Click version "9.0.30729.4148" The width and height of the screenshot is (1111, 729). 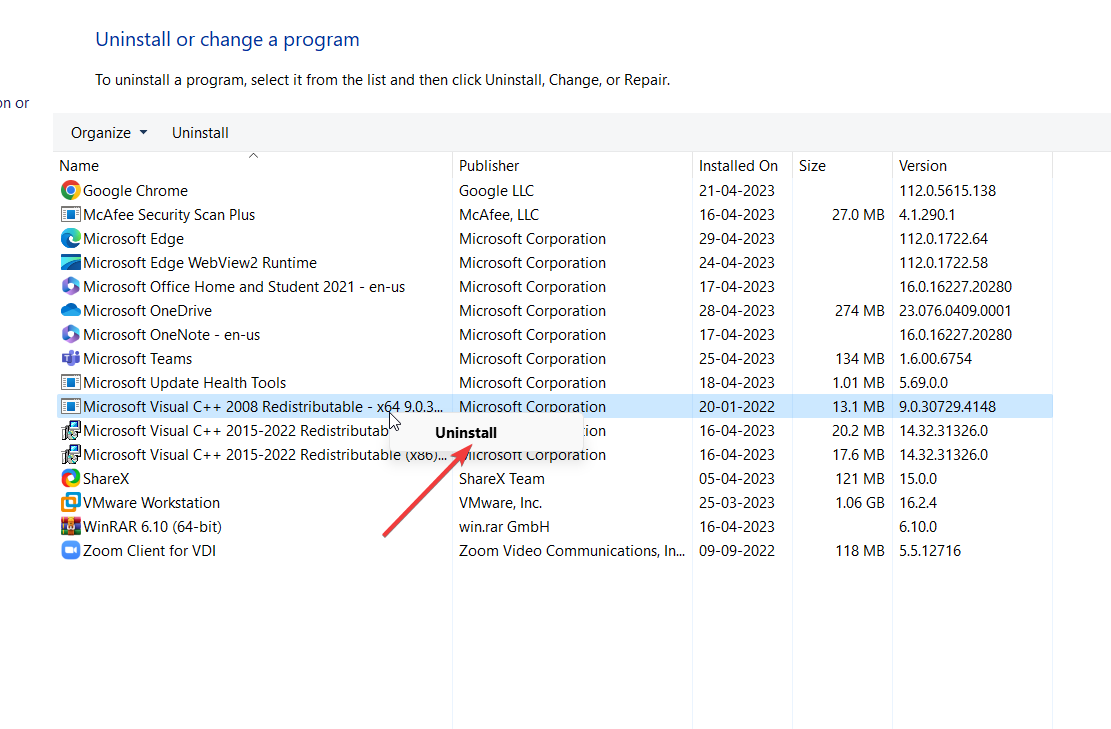pos(947,407)
